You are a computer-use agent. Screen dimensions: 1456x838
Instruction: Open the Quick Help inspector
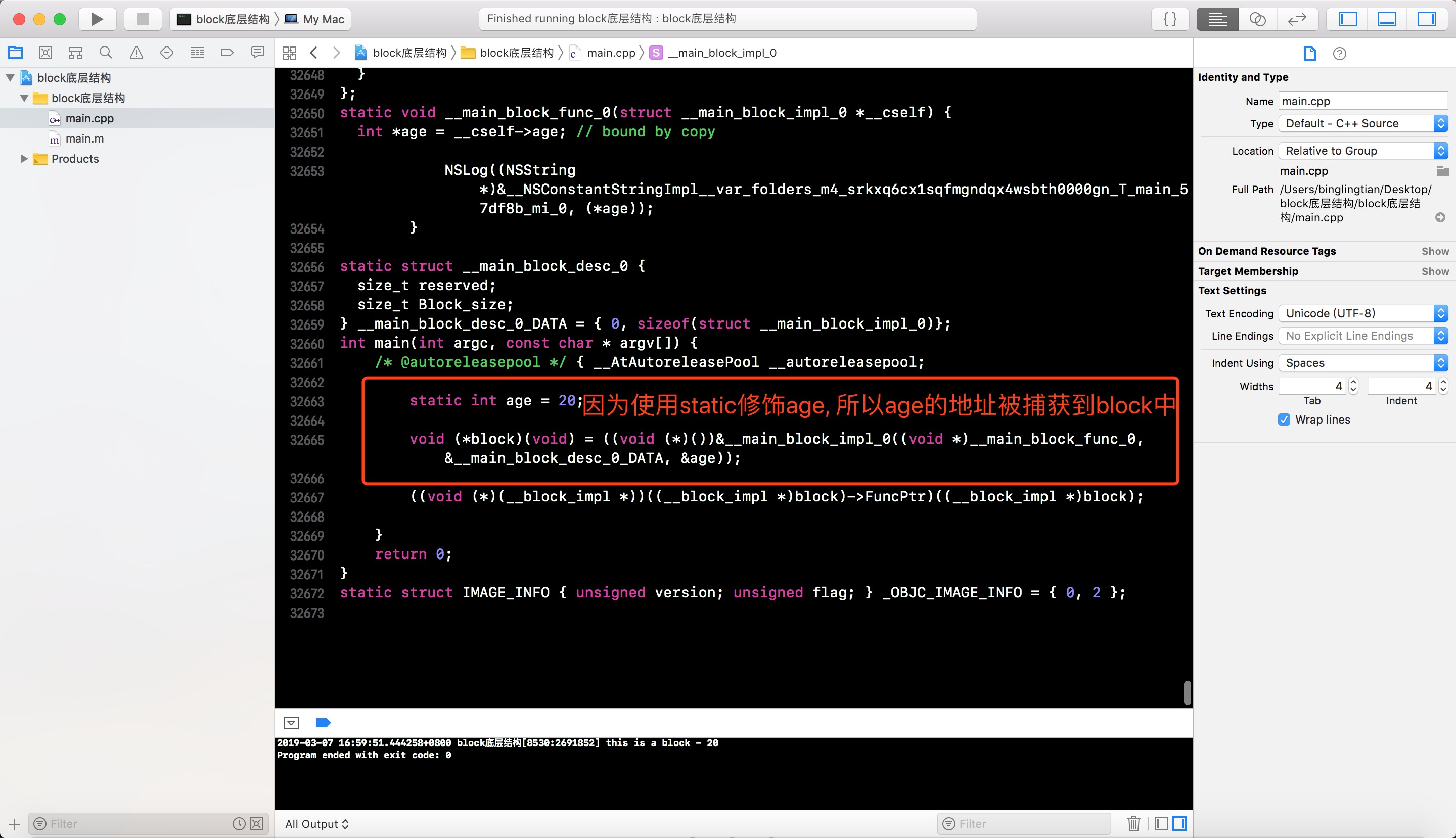click(x=1339, y=54)
